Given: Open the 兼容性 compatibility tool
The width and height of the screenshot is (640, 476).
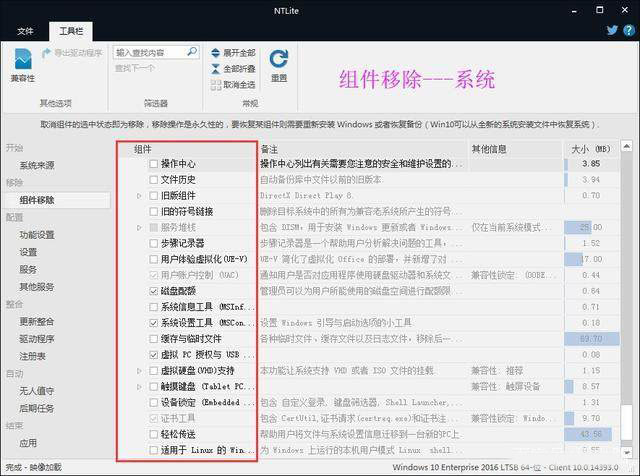Looking at the screenshot, I should coord(23,65).
